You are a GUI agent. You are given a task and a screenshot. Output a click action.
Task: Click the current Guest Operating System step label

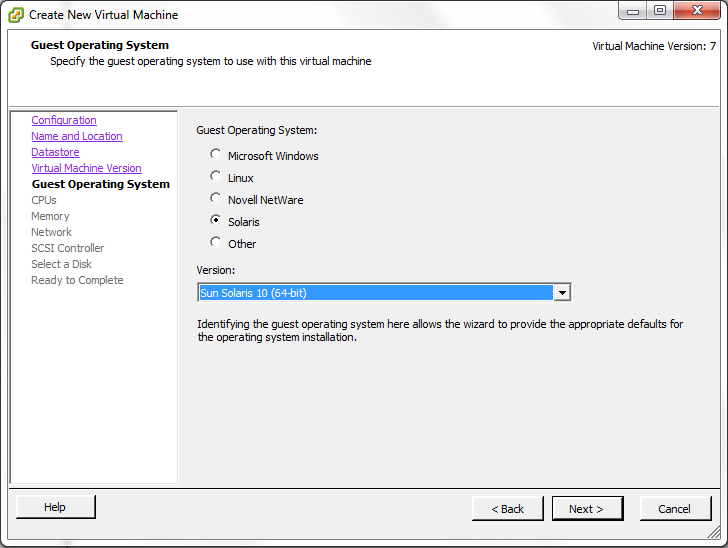(x=101, y=184)
